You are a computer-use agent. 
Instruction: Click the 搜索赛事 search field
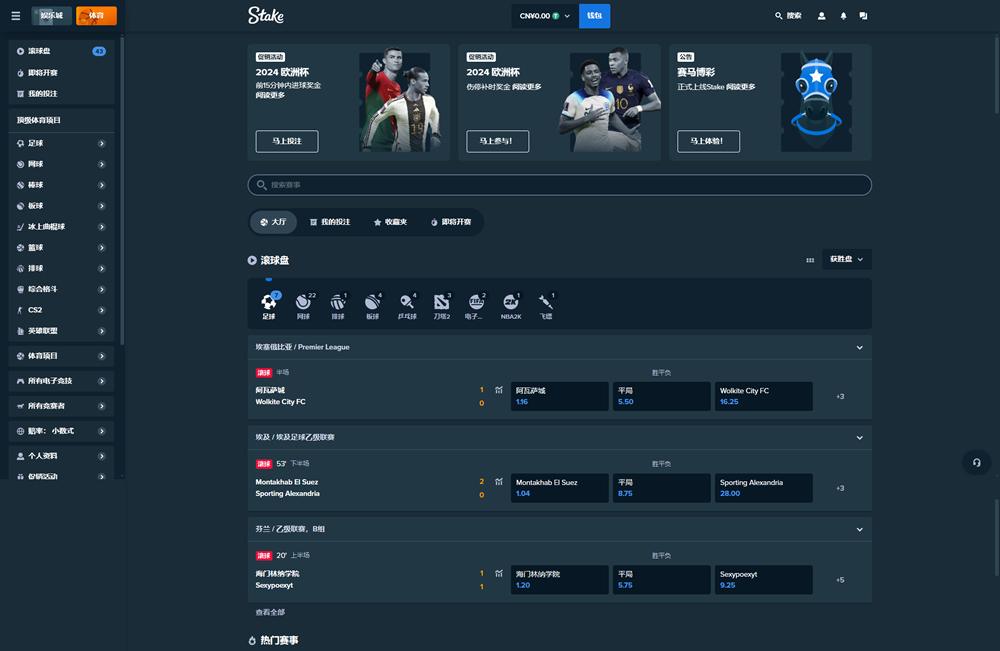pyautogui.click(x=559, y=185)
